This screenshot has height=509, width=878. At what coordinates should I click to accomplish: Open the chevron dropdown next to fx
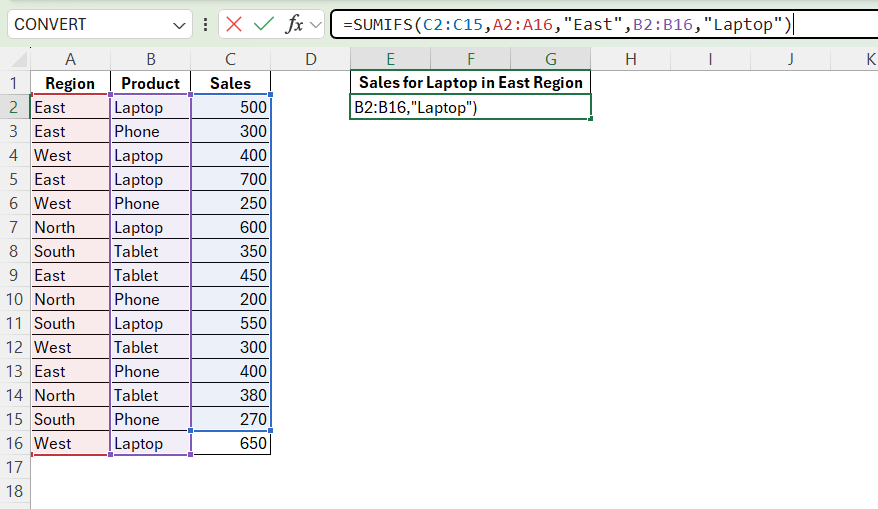tap(317, 24)
